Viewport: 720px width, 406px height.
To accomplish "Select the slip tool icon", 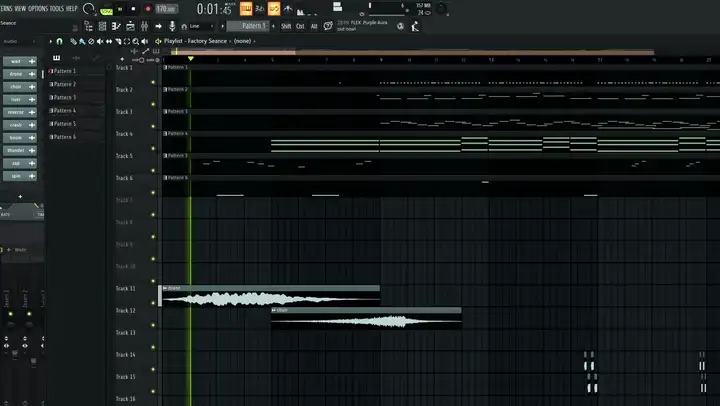I will click(x=109, y=41).
